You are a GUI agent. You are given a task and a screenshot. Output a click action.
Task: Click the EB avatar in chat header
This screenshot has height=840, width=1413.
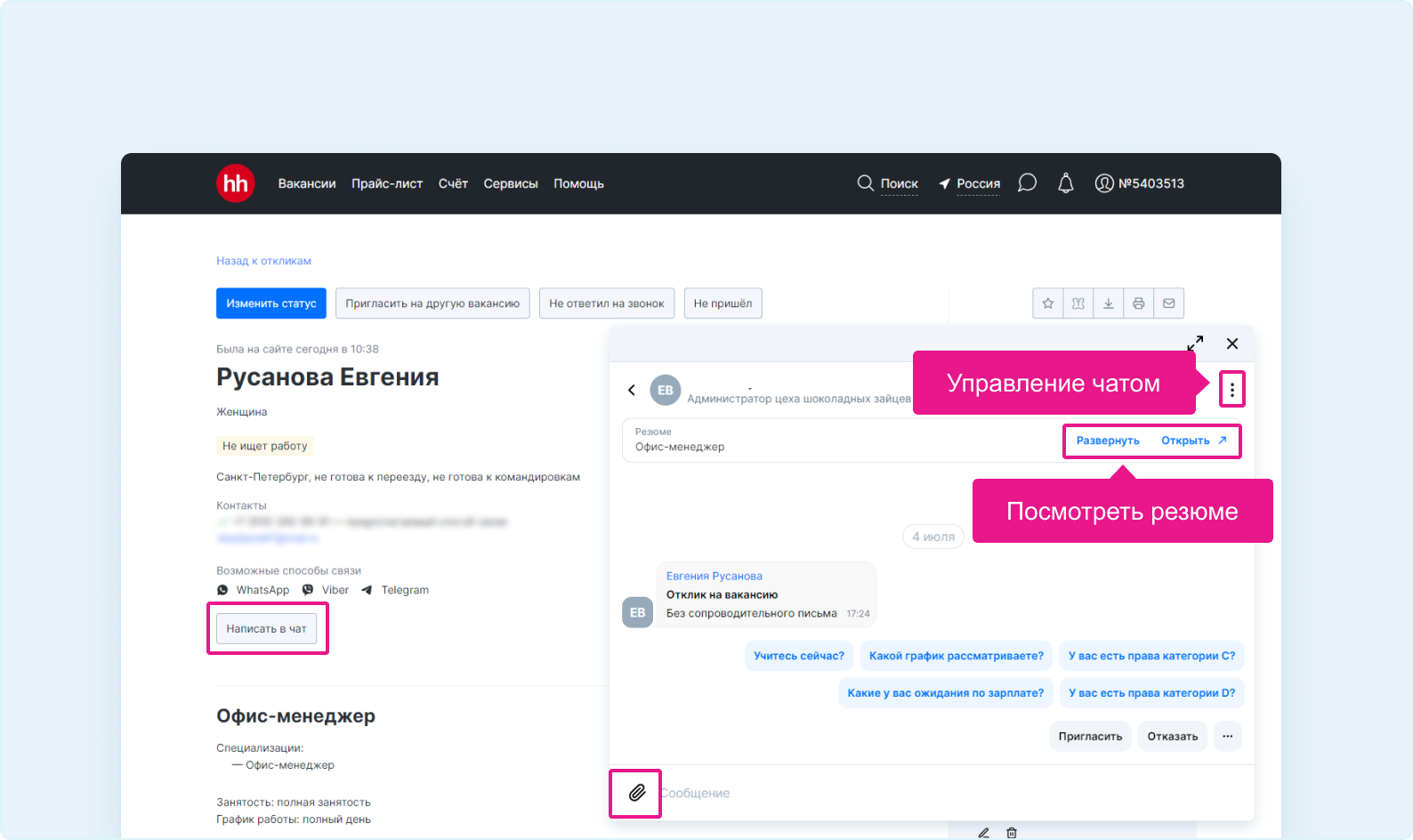(666, 390)
